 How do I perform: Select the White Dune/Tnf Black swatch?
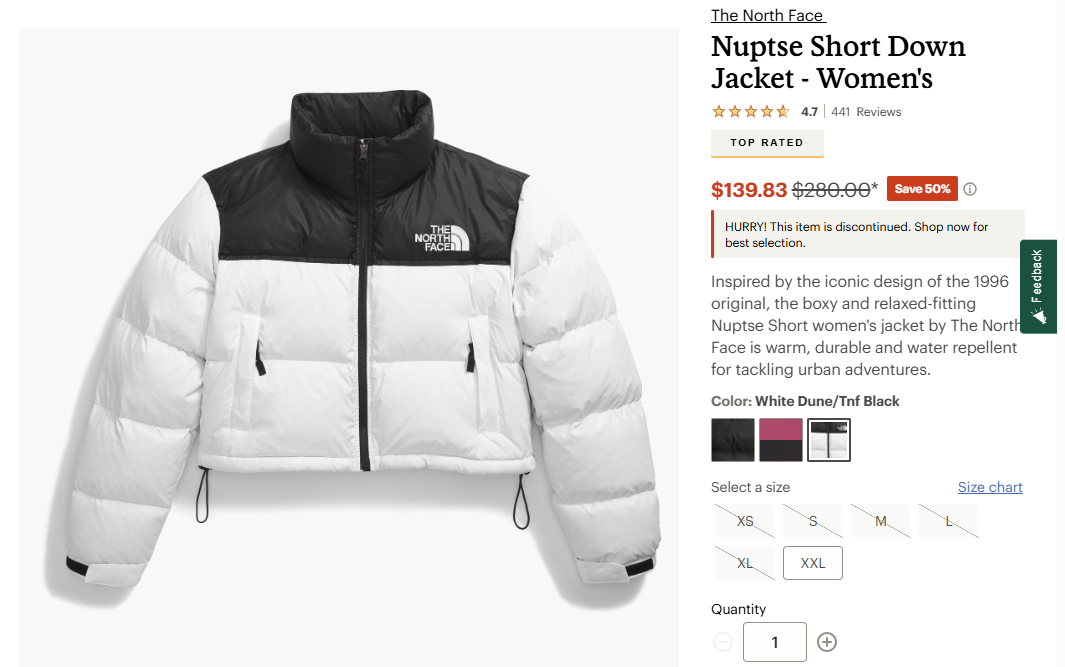point(829,440)
